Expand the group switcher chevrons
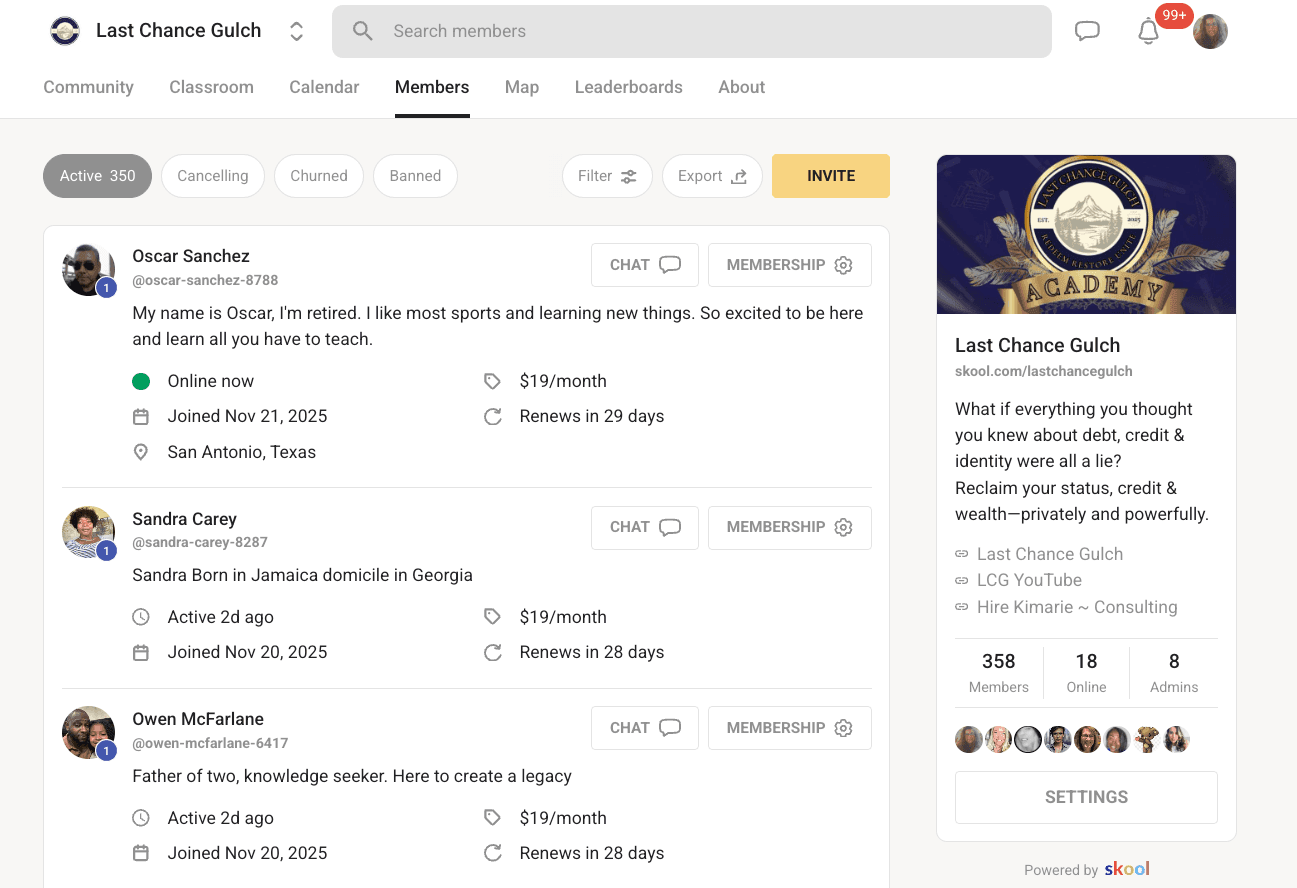Viewport: 1297px width, 888px height. coord(296,31)
